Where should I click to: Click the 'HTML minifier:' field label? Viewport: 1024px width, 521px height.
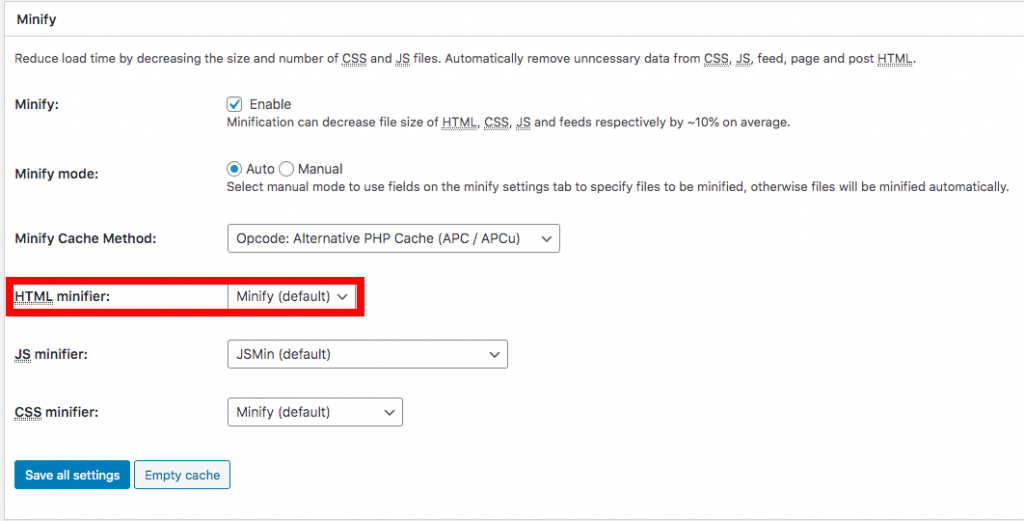62,296
